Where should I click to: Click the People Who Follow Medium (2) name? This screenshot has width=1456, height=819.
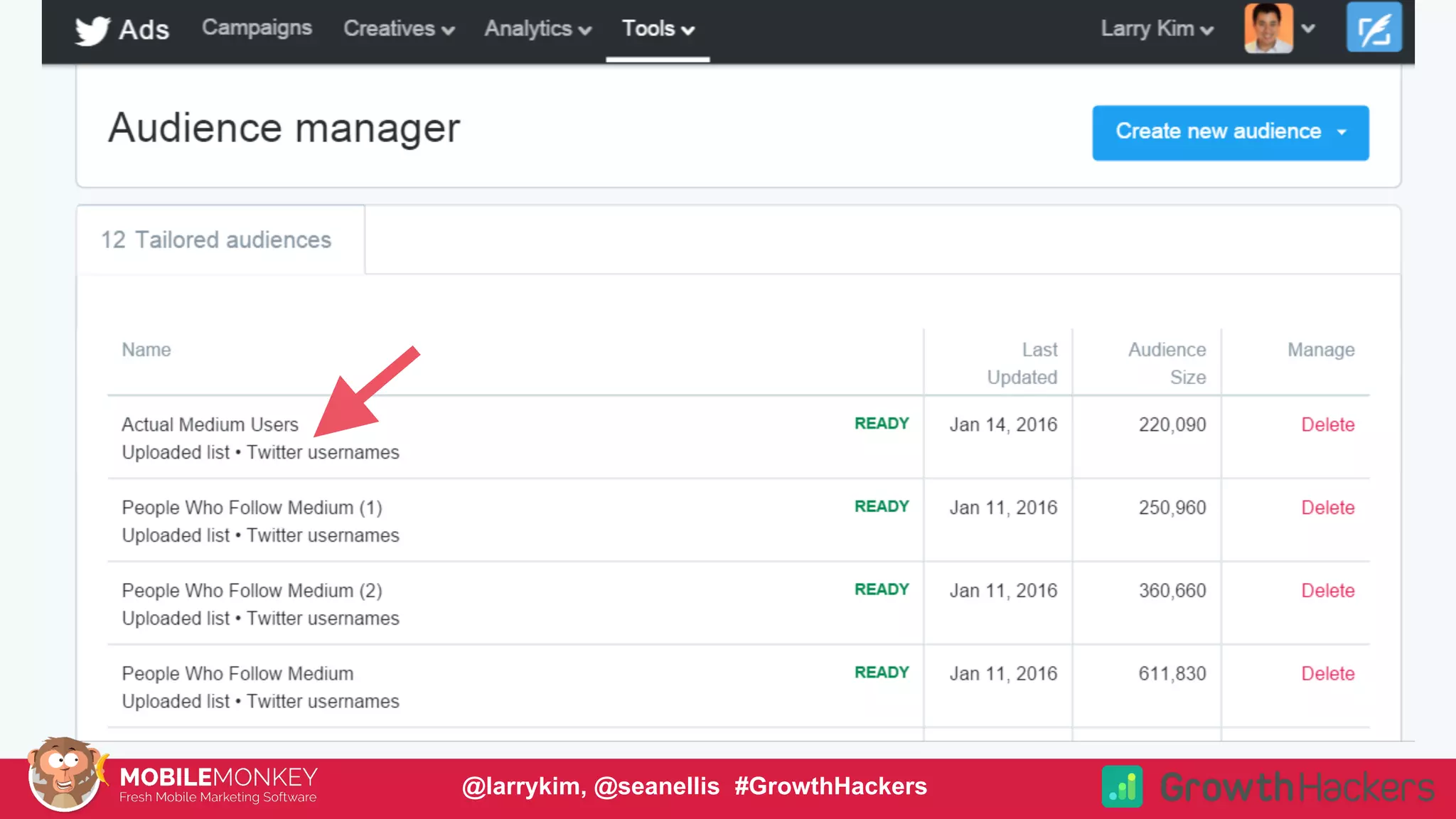tap(252, 591)
